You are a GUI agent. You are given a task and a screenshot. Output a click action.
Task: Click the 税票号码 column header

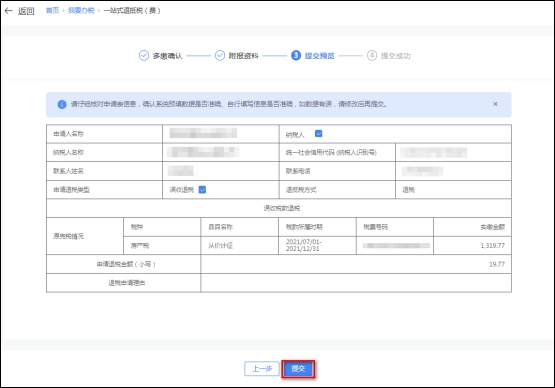click(x=395, y=227)
